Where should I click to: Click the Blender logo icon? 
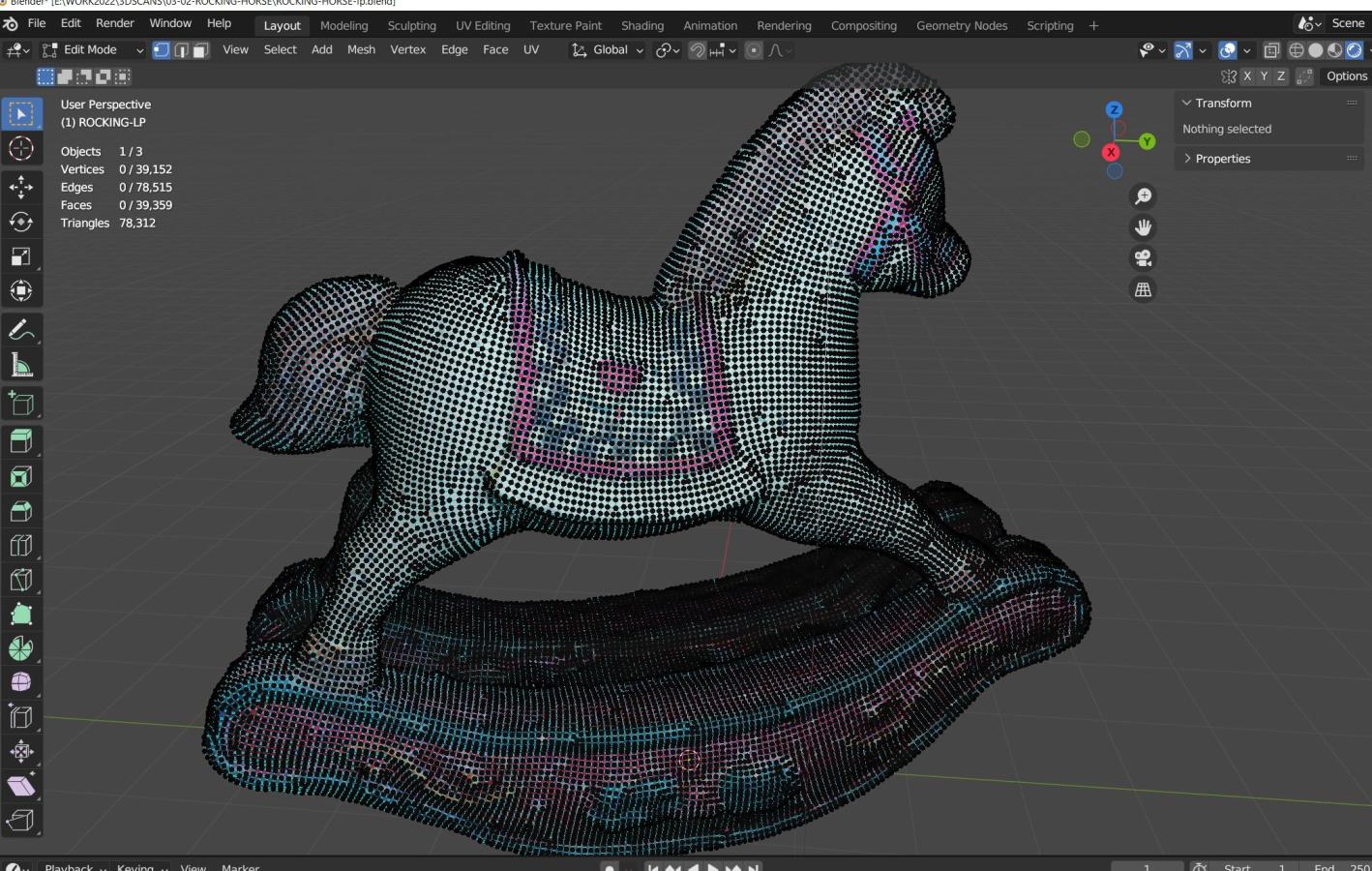[11, 23]
